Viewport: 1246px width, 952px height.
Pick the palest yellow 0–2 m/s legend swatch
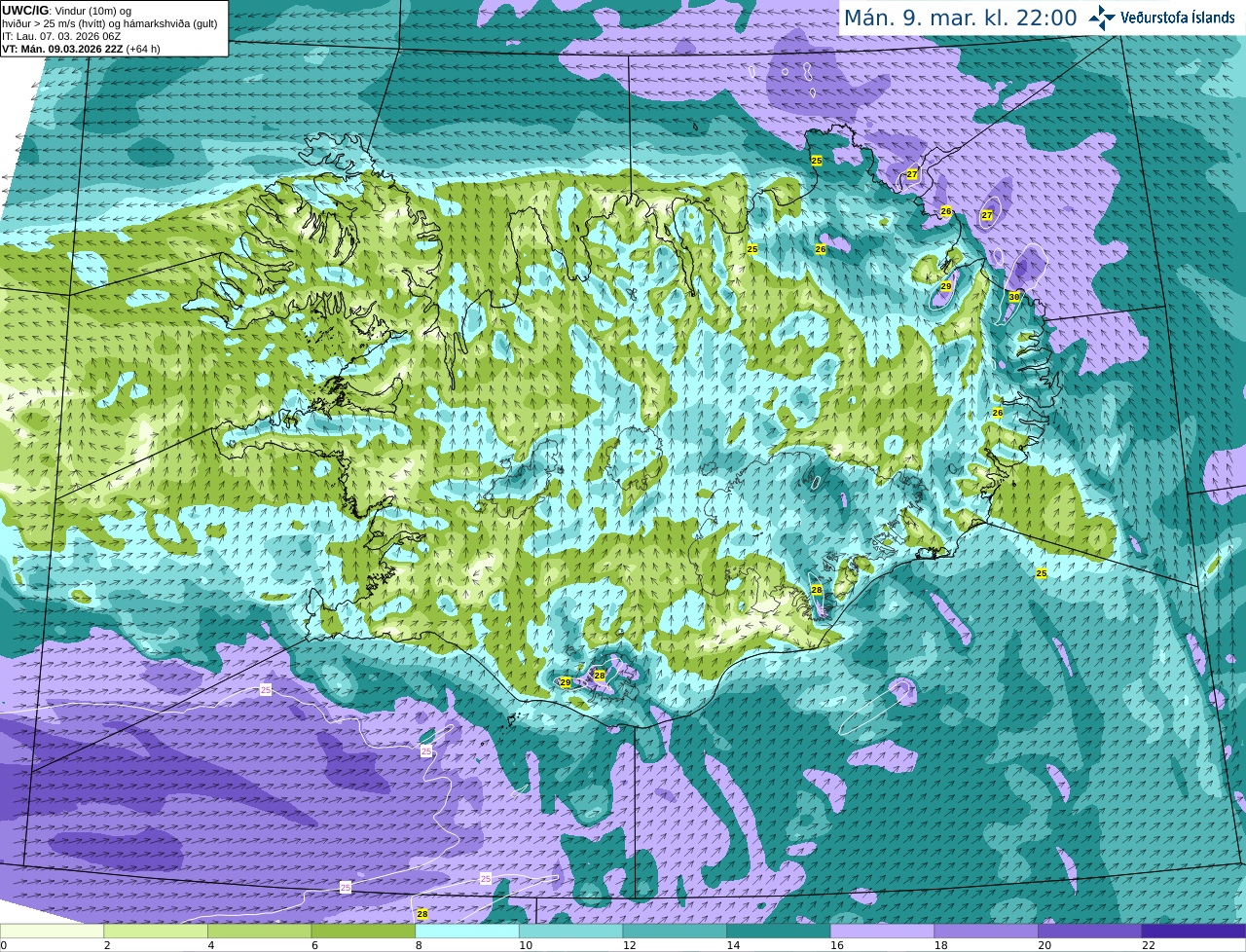pos(52,932)
